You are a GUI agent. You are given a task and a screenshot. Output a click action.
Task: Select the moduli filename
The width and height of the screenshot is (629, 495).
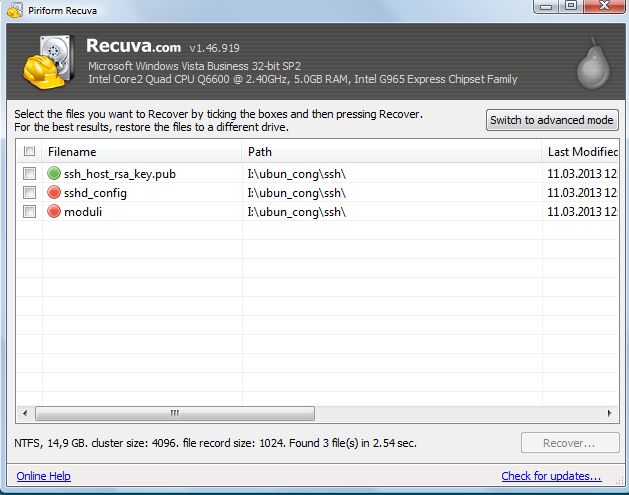83,211
